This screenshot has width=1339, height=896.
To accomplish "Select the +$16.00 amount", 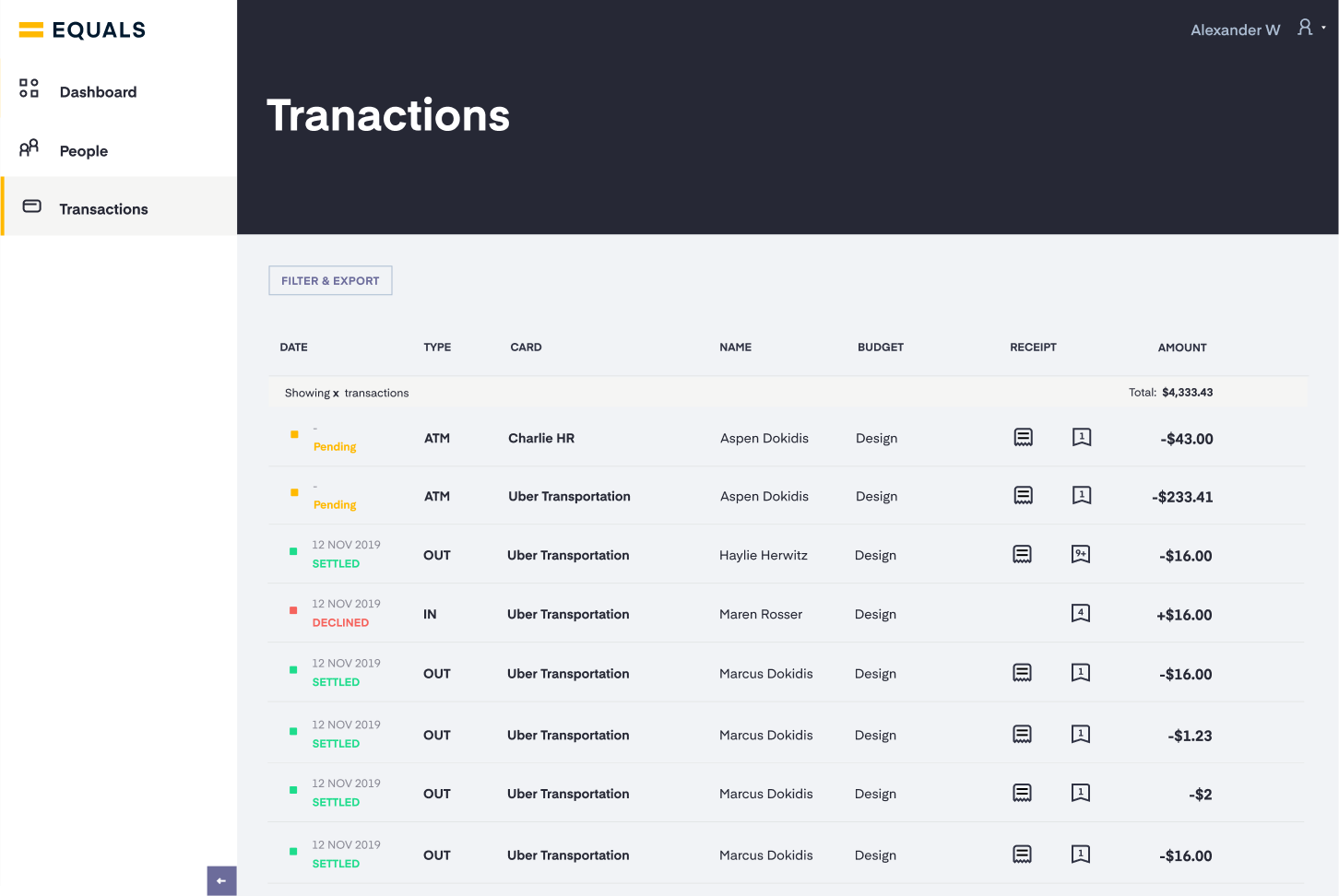I will pos(1184,615).
